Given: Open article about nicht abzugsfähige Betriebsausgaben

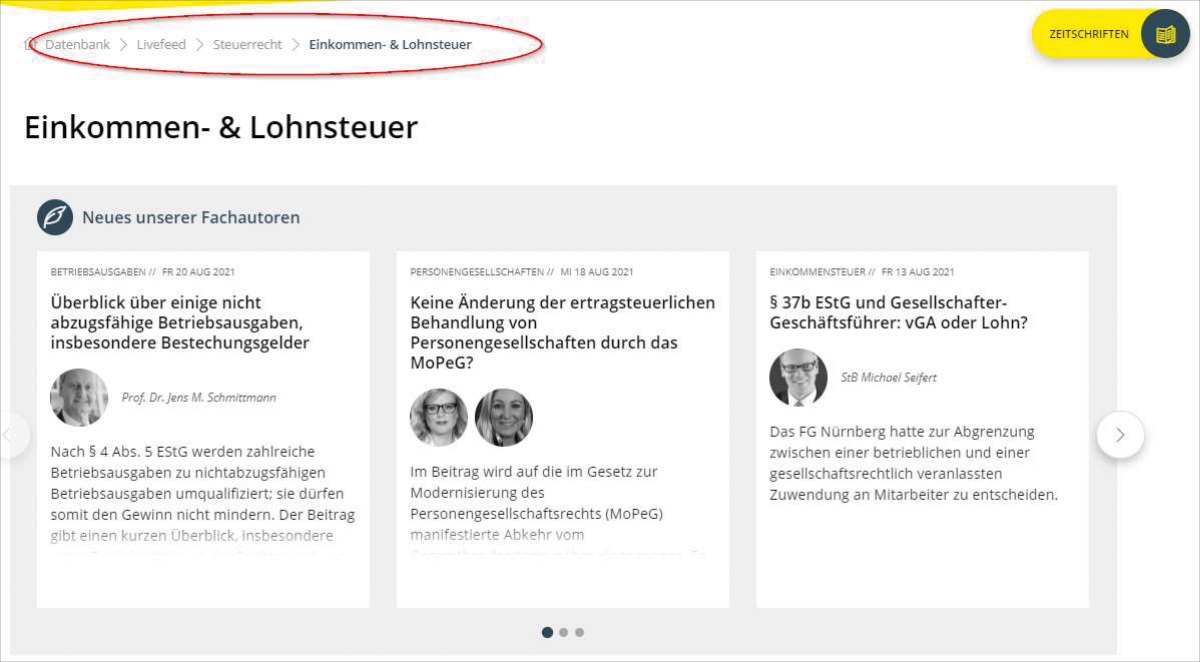Looking at the screenshot, I should (180, 322).
